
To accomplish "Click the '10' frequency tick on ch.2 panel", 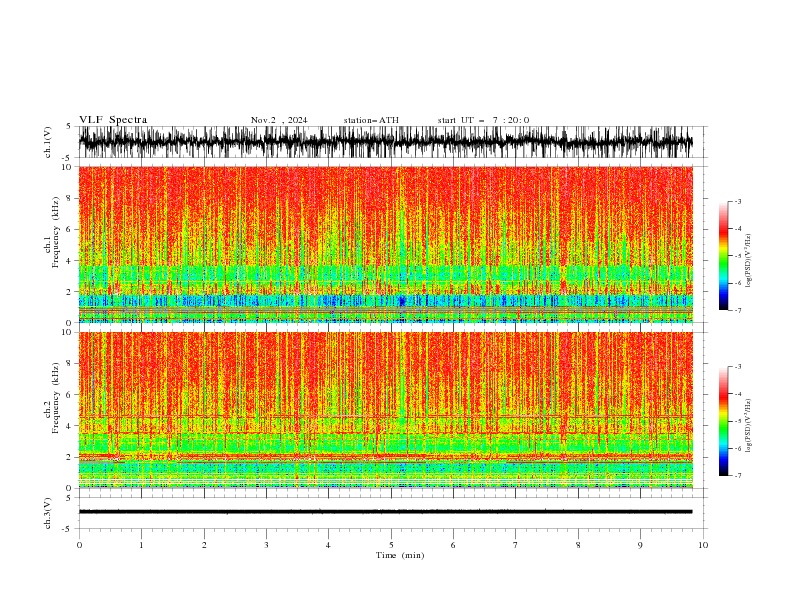I will 67,332.
